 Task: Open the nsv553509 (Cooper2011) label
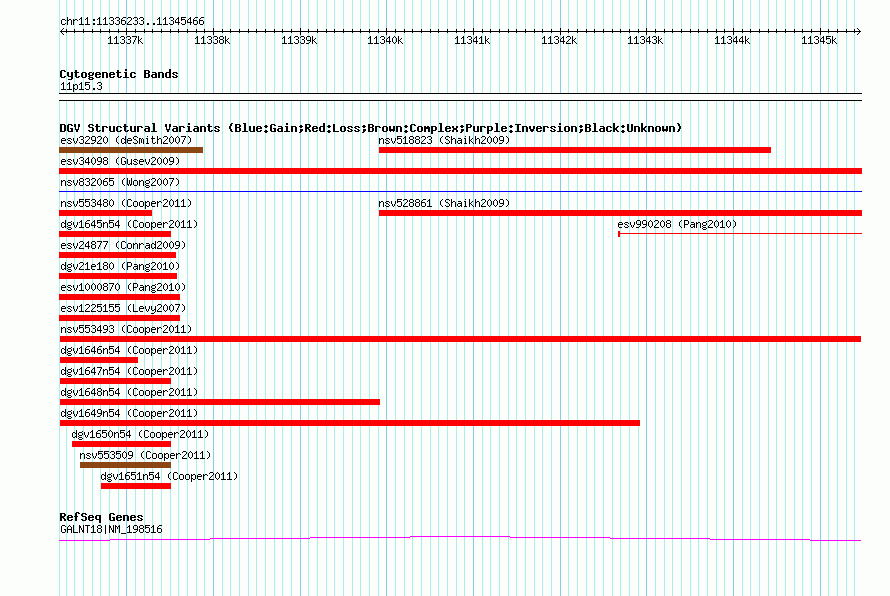[145, 455]
